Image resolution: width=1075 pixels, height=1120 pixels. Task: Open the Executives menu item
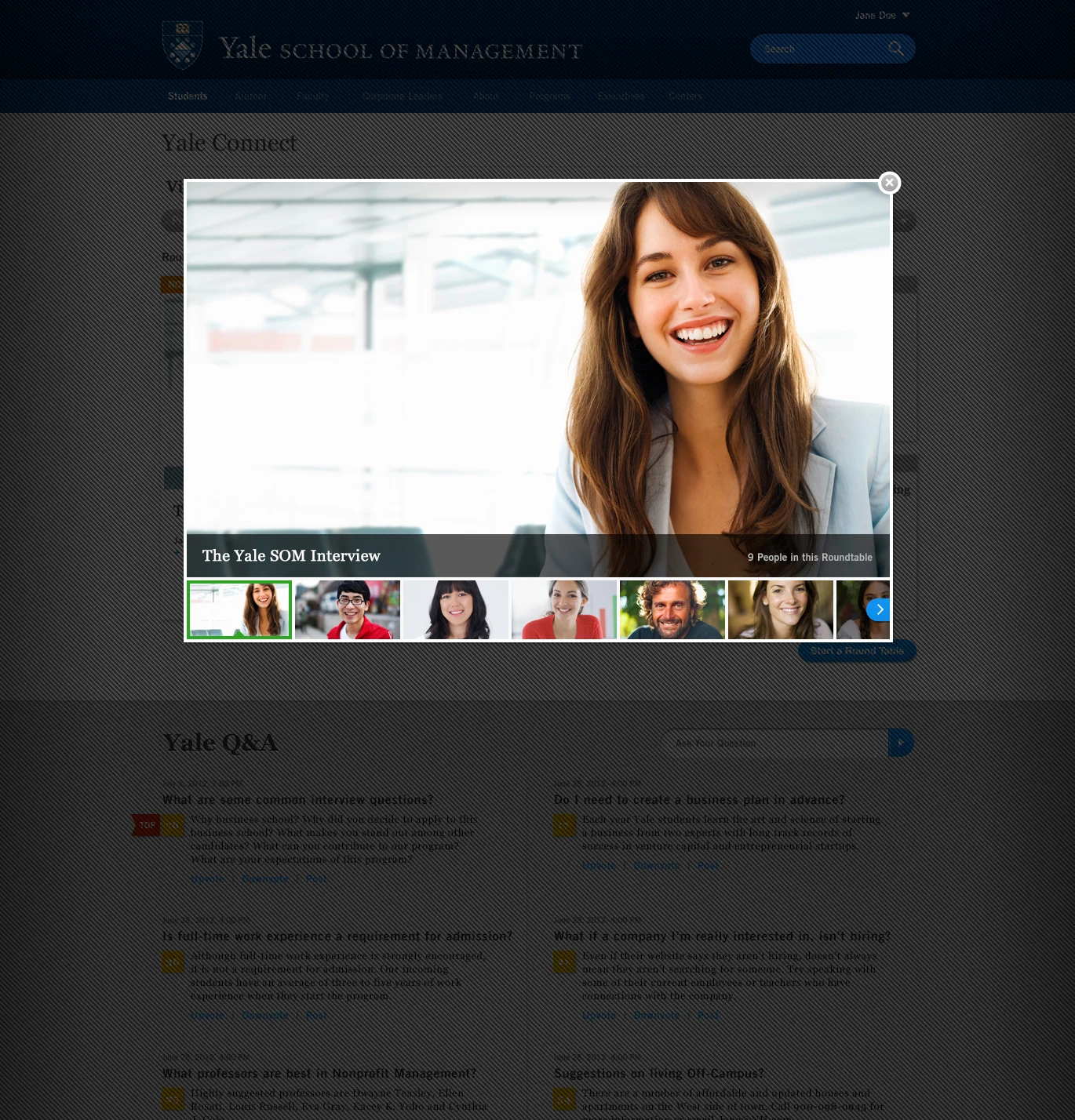point(621,96)
